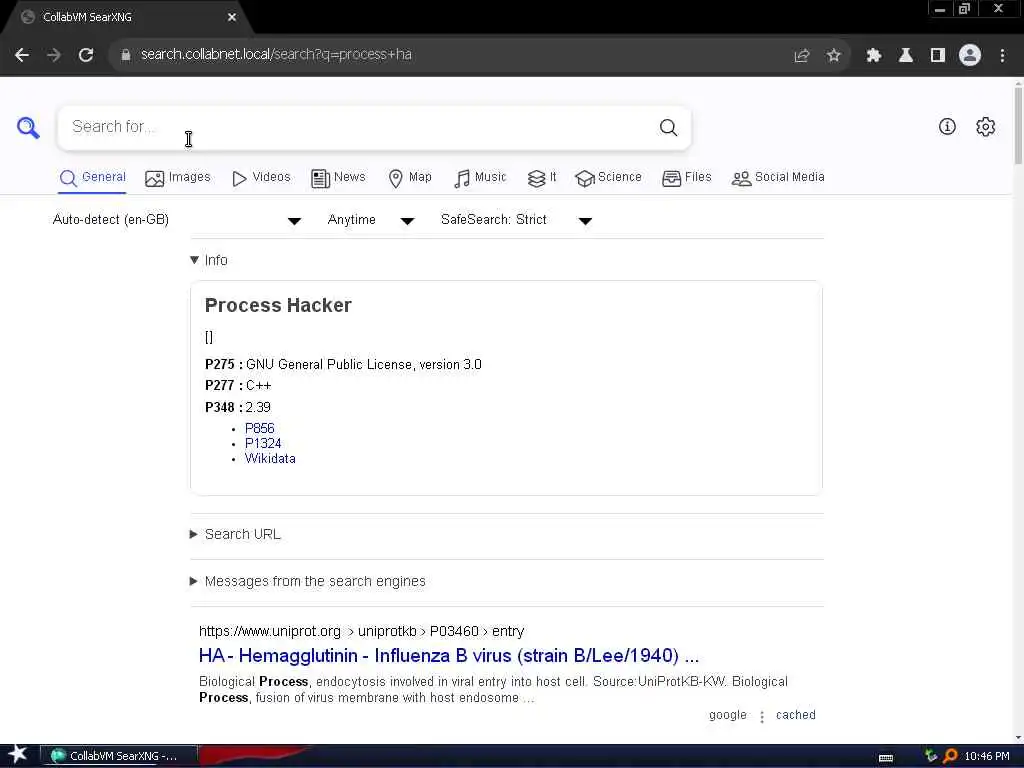Open the P856 link
The width and height of the screenshot is (1024, 768).
pos(259,428)
